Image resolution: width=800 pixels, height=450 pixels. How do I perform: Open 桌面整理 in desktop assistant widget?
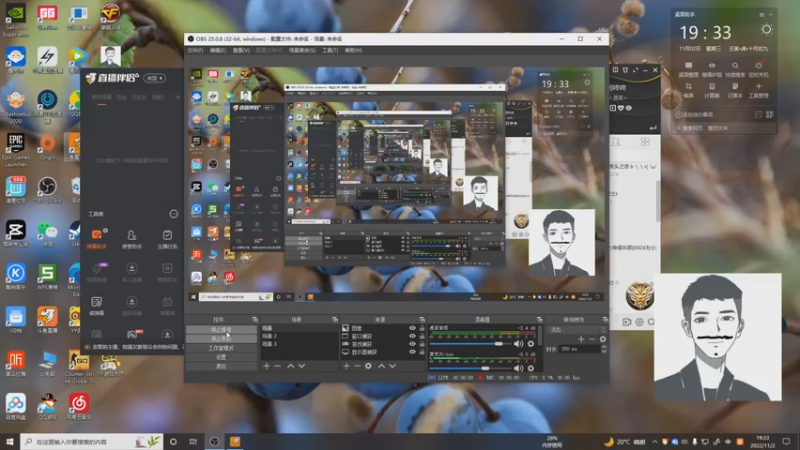pos(688,69)
